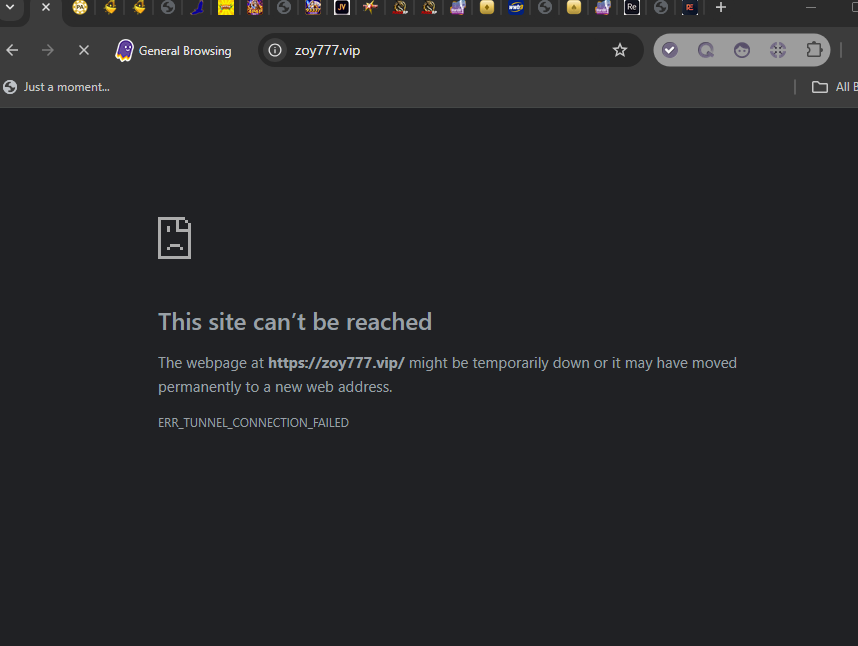Bookmark this page with the star icon
The image size is (858, 646).
(x=619, y=50)
